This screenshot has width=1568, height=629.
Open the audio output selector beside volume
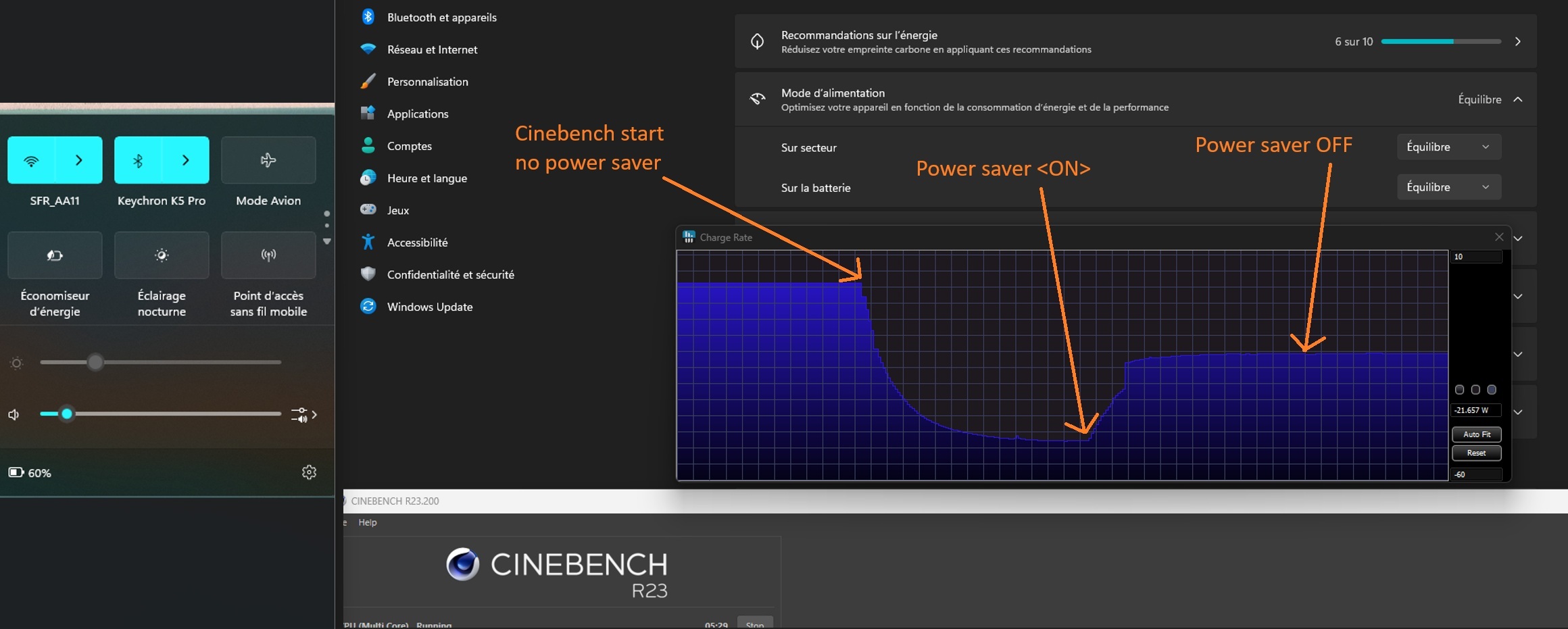coord(303,414)
